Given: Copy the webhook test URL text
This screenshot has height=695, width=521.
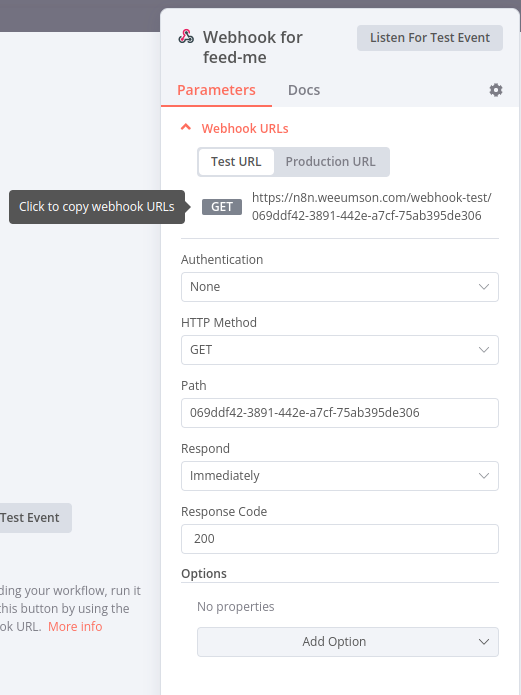Looking at the screenshot, I should [x=372, y=207].
